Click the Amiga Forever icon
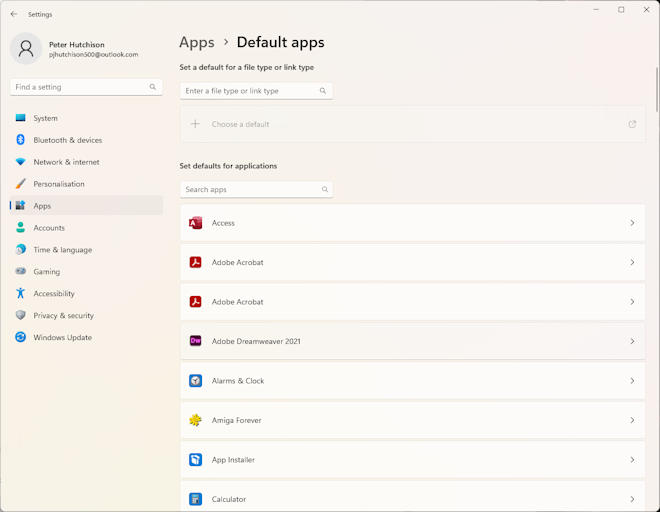This screenshot has height=512, width=660. 196,420
